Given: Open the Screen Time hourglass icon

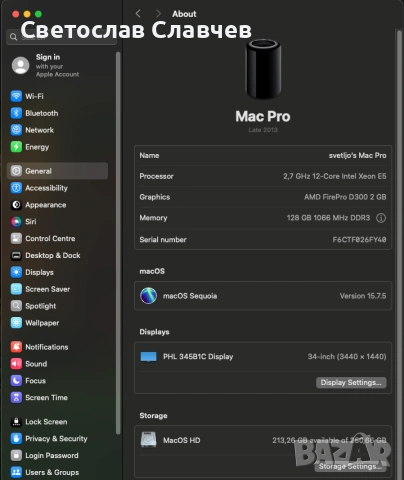Looking at the screenshot, I should click(x=16, y=397).
